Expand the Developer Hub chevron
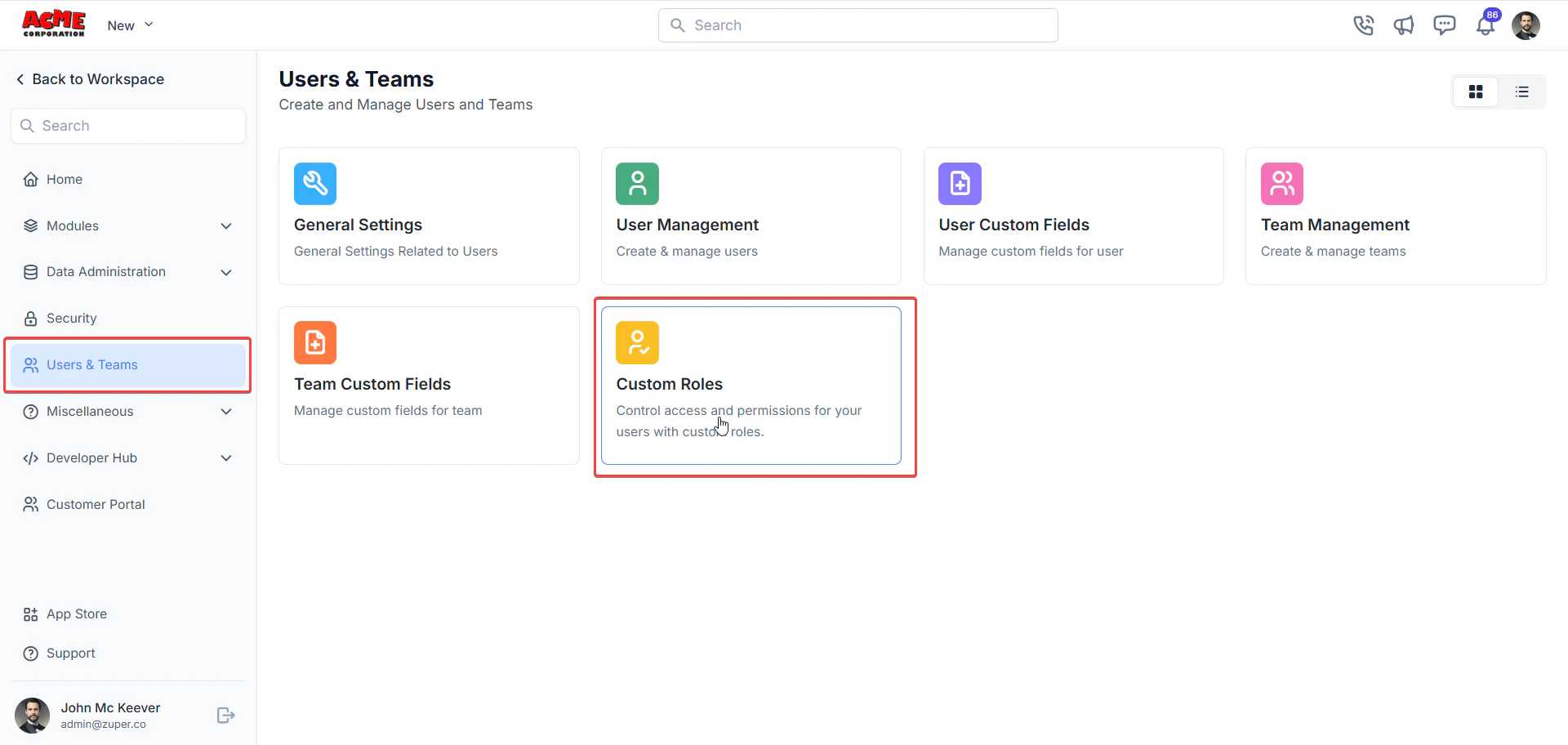The width and height of the screenshot is (1568, 745). click(x=226, y=458)
